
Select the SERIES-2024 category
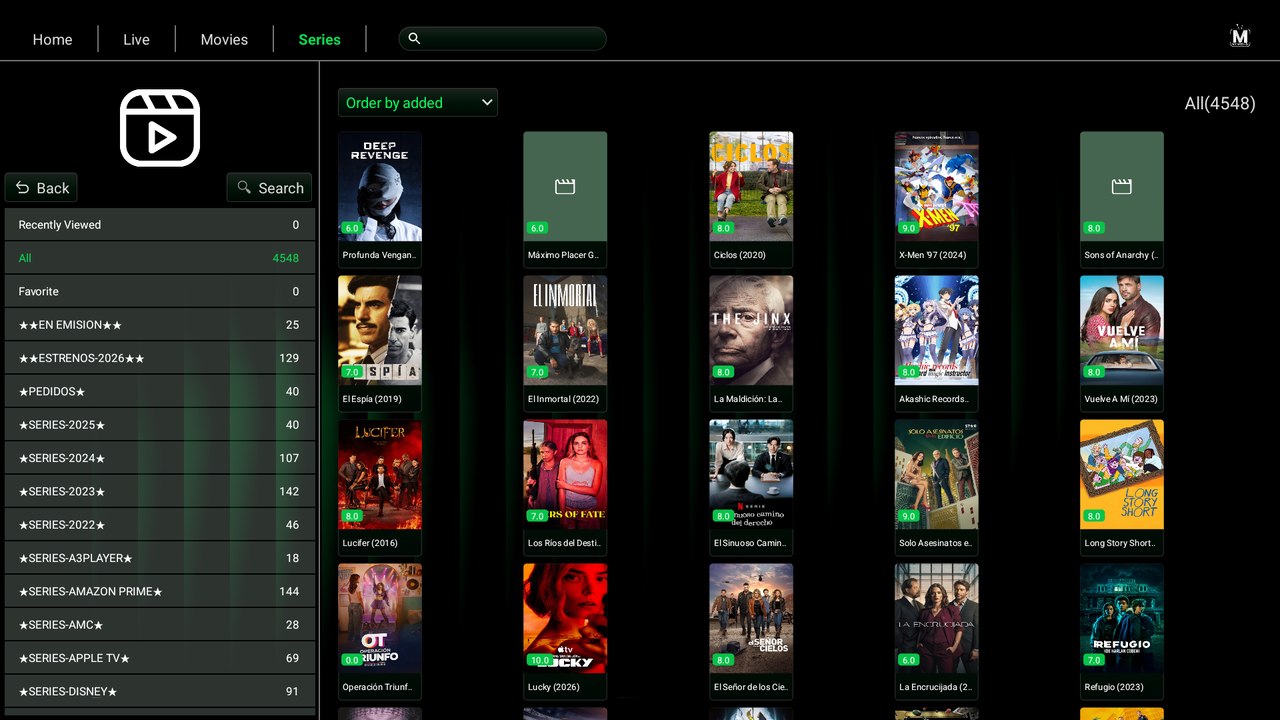coord(160,458)
